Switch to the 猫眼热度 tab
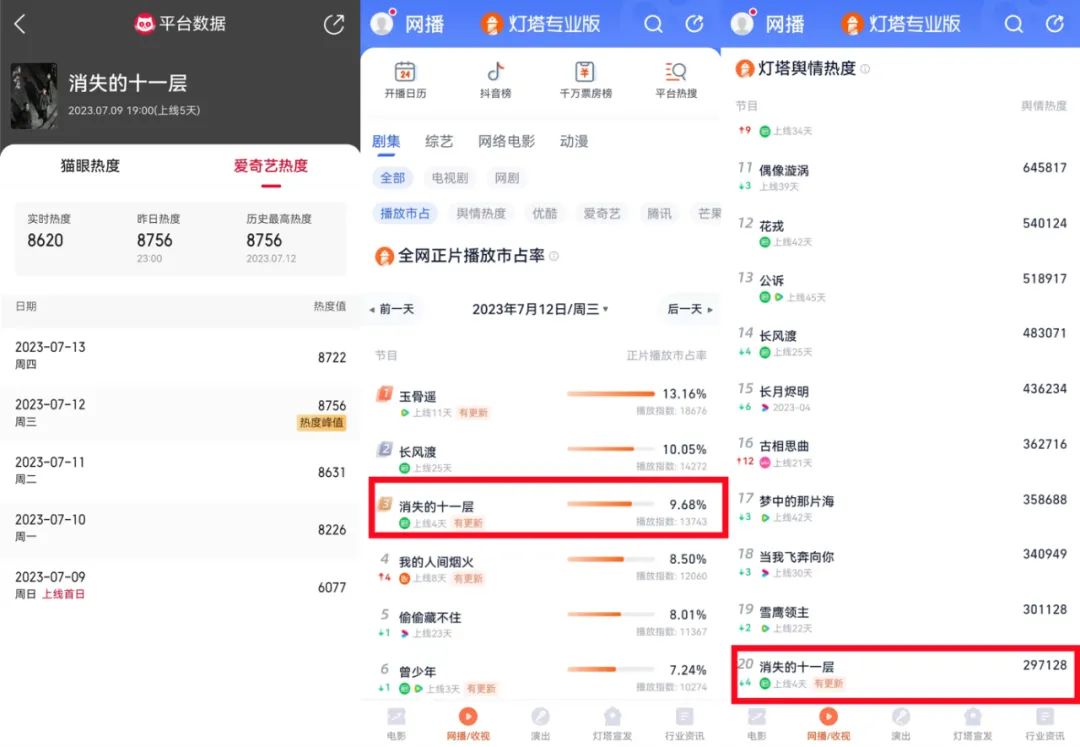This screenshot has width=1080, height=747. [90, 166]
